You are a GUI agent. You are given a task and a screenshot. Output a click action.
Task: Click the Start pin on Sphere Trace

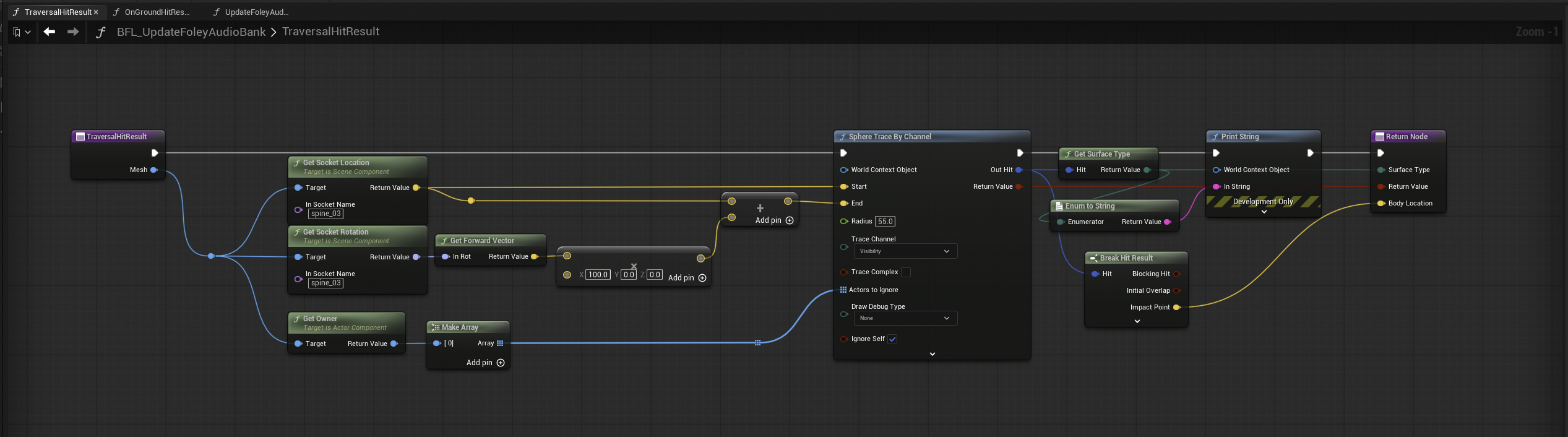(843, 186)
